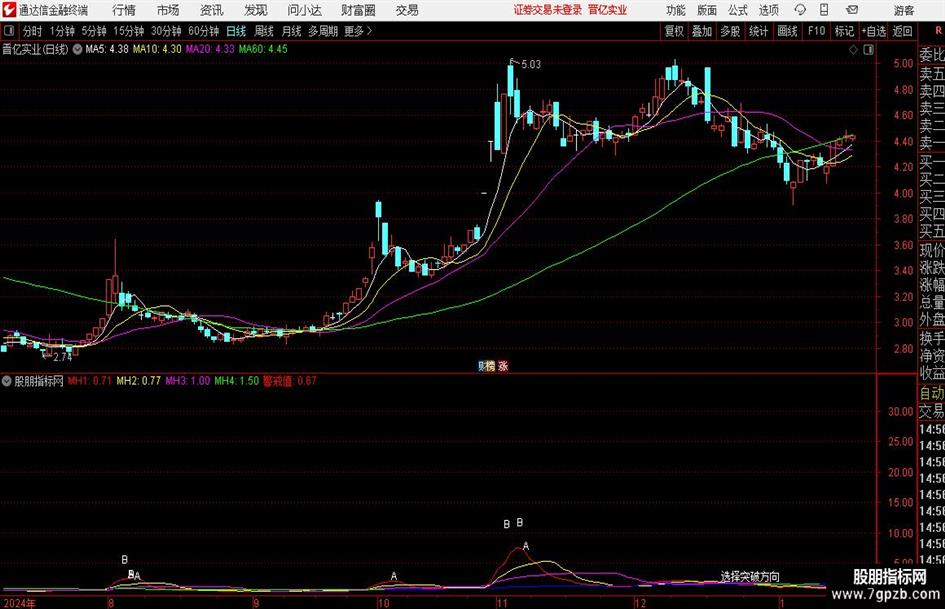
Task: Click the 多股 multi-stock button
Action: tap(730, 31)
